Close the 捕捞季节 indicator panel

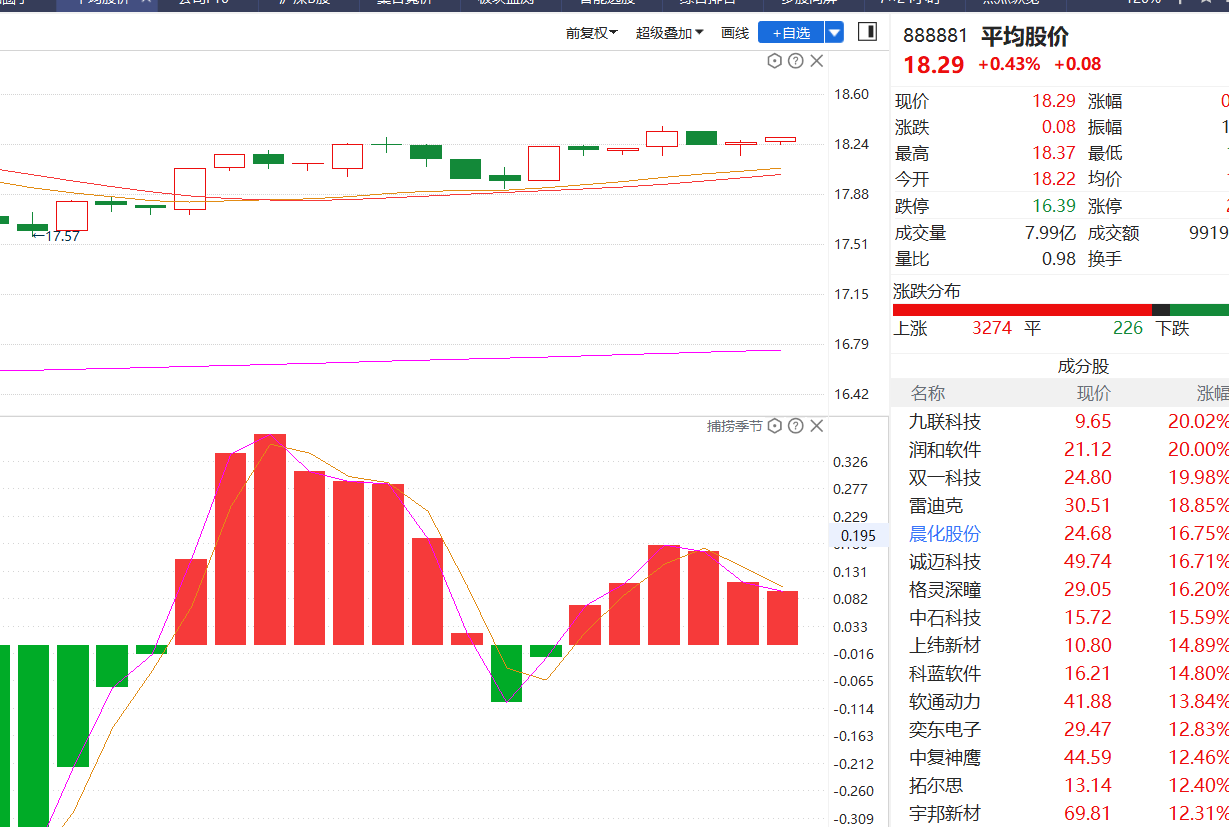(817, 426)
